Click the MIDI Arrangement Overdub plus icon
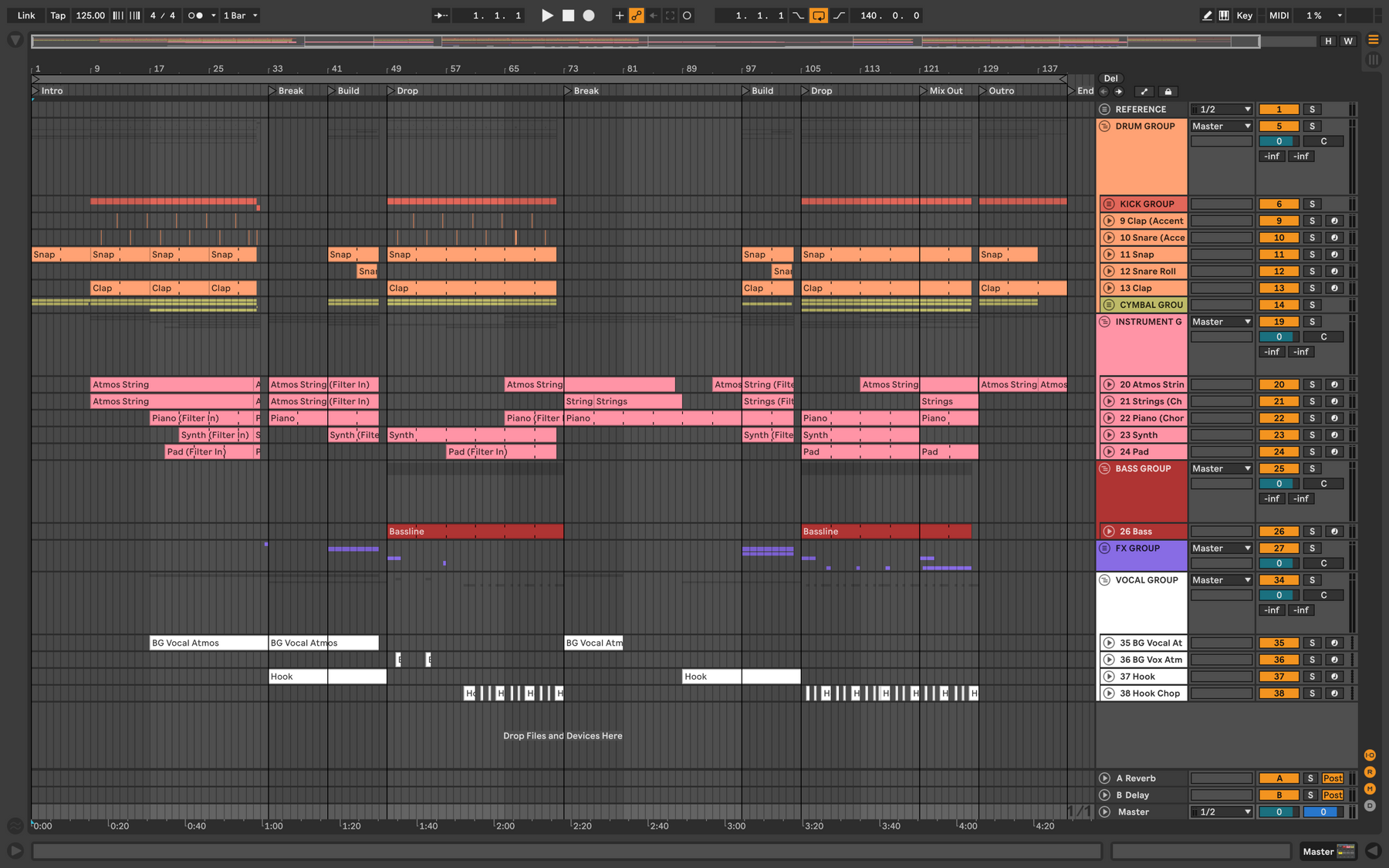The width and height of the screenshot is (1389, 868). click(x=619, y=15)
